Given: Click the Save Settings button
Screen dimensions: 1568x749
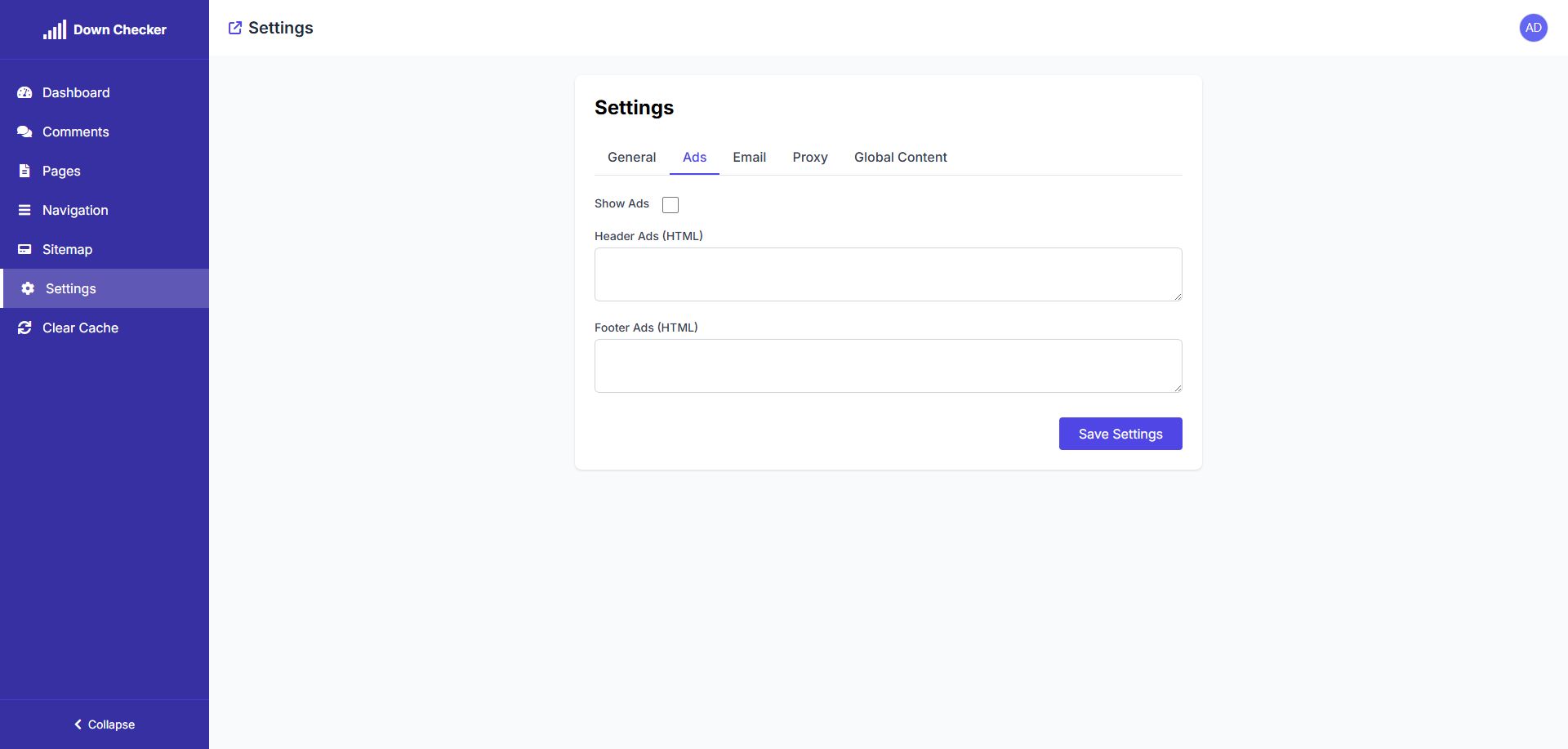Looking at the screenshot, I should pyautogui.click(x=1120, y=434).
